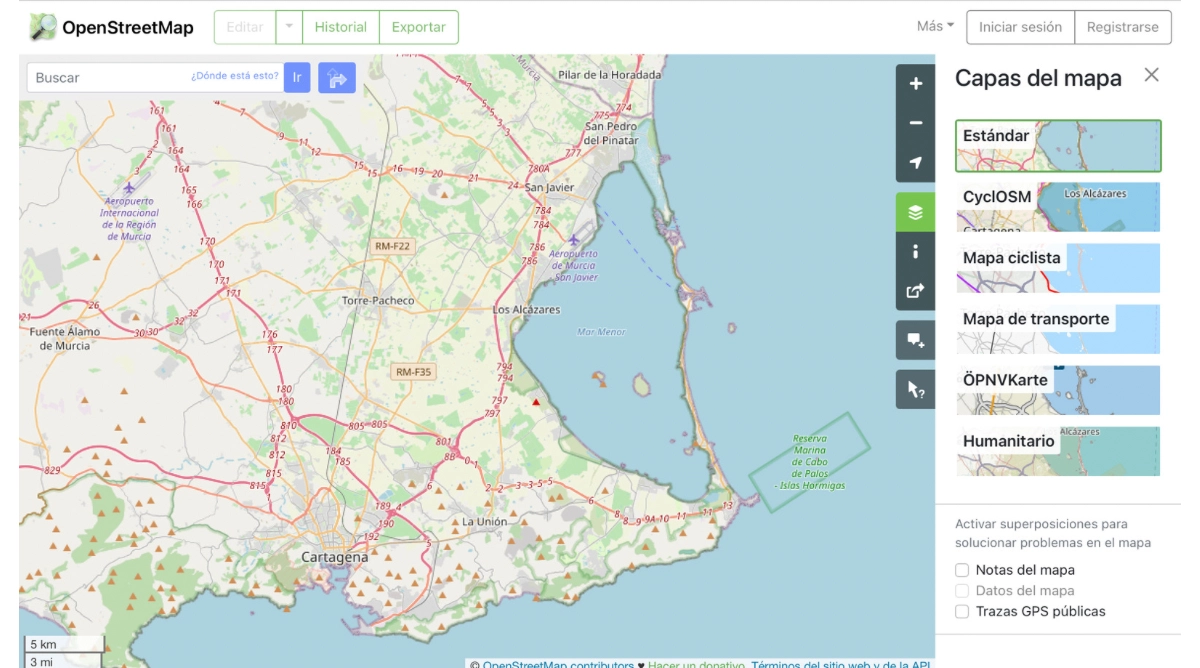Open the Editar dropdown arrow

(289, 27)
